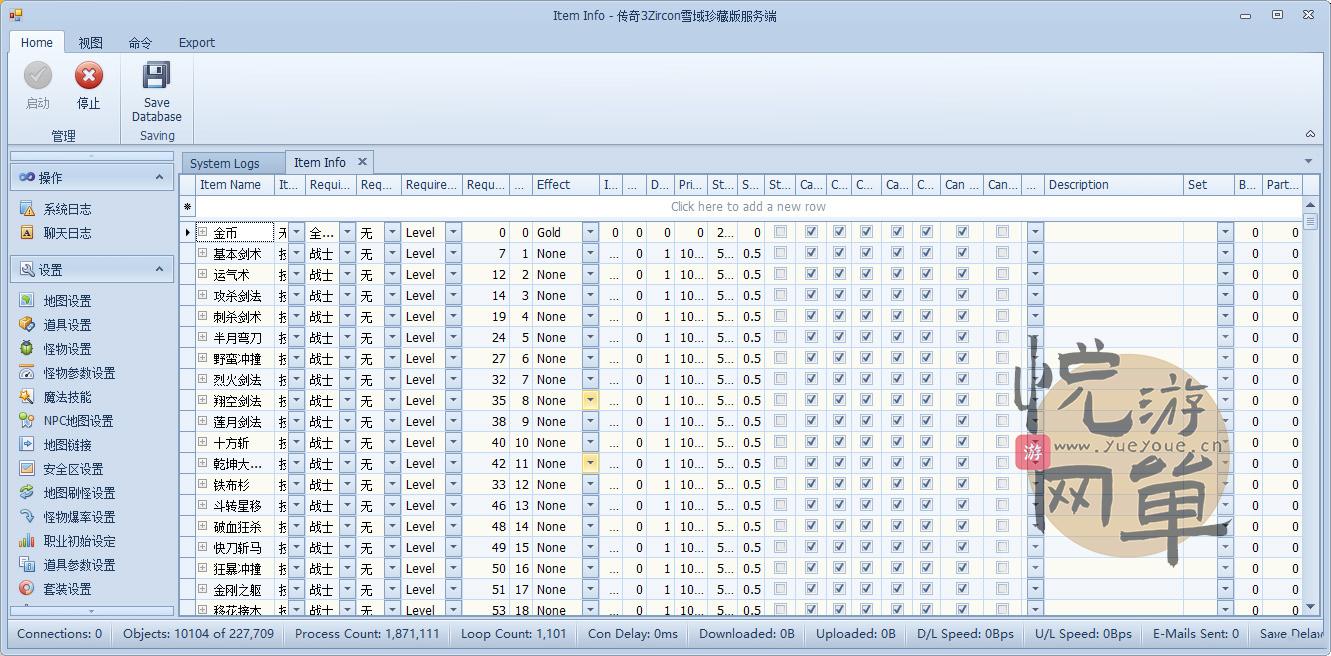
Task: Open Effect dropdown for 金币 row
Action: 590,232
